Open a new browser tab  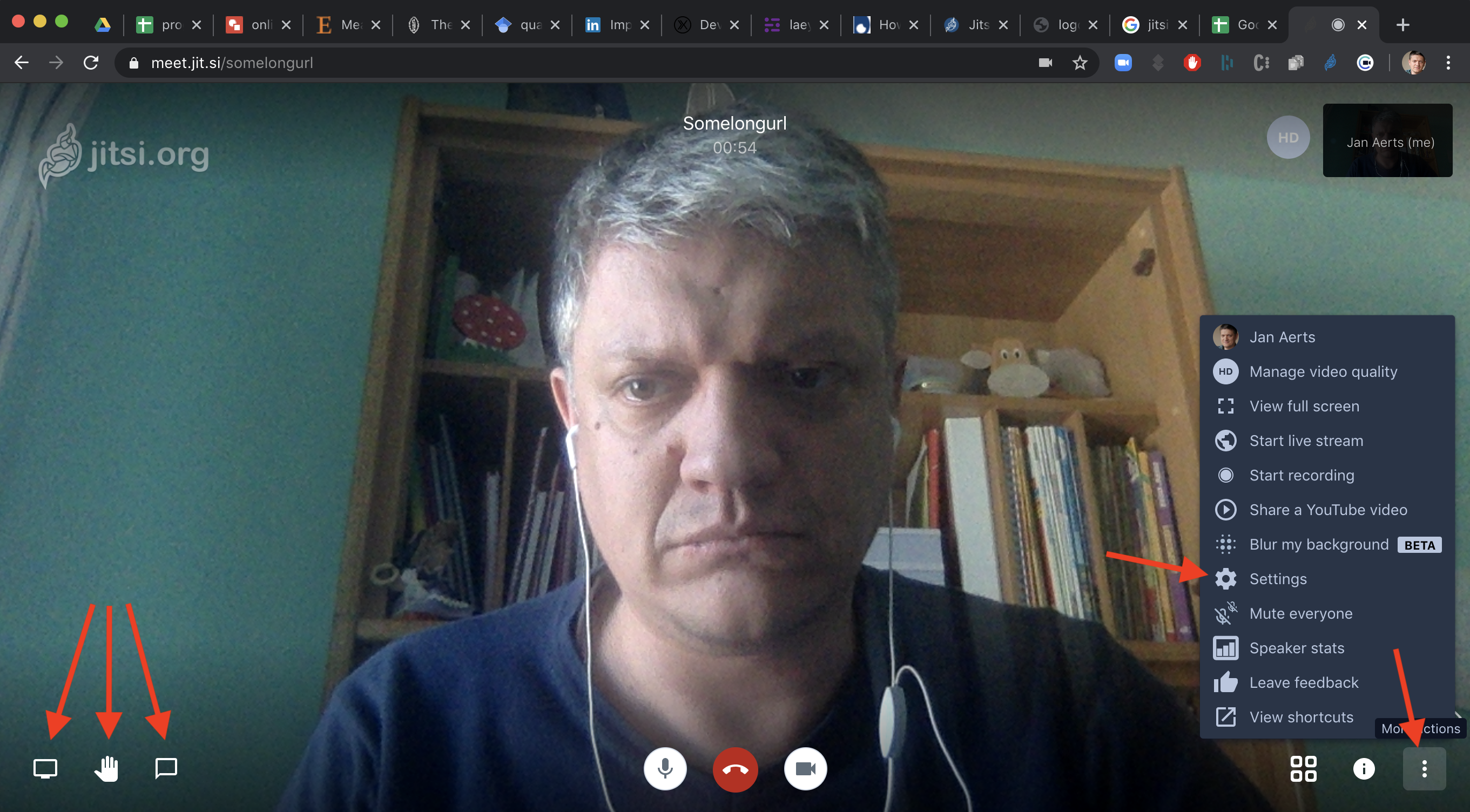click(1402, 24)
